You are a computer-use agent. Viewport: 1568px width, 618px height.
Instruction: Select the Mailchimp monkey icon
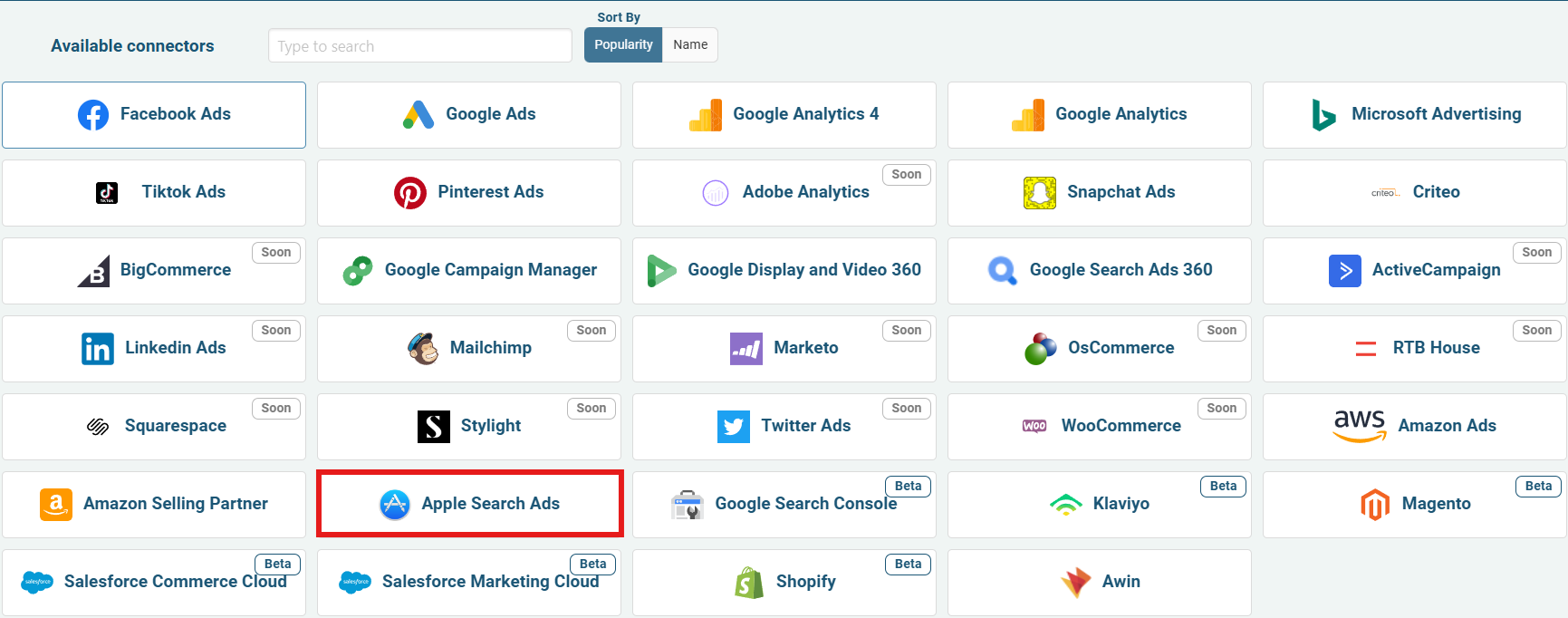click(x=423, y=349)
